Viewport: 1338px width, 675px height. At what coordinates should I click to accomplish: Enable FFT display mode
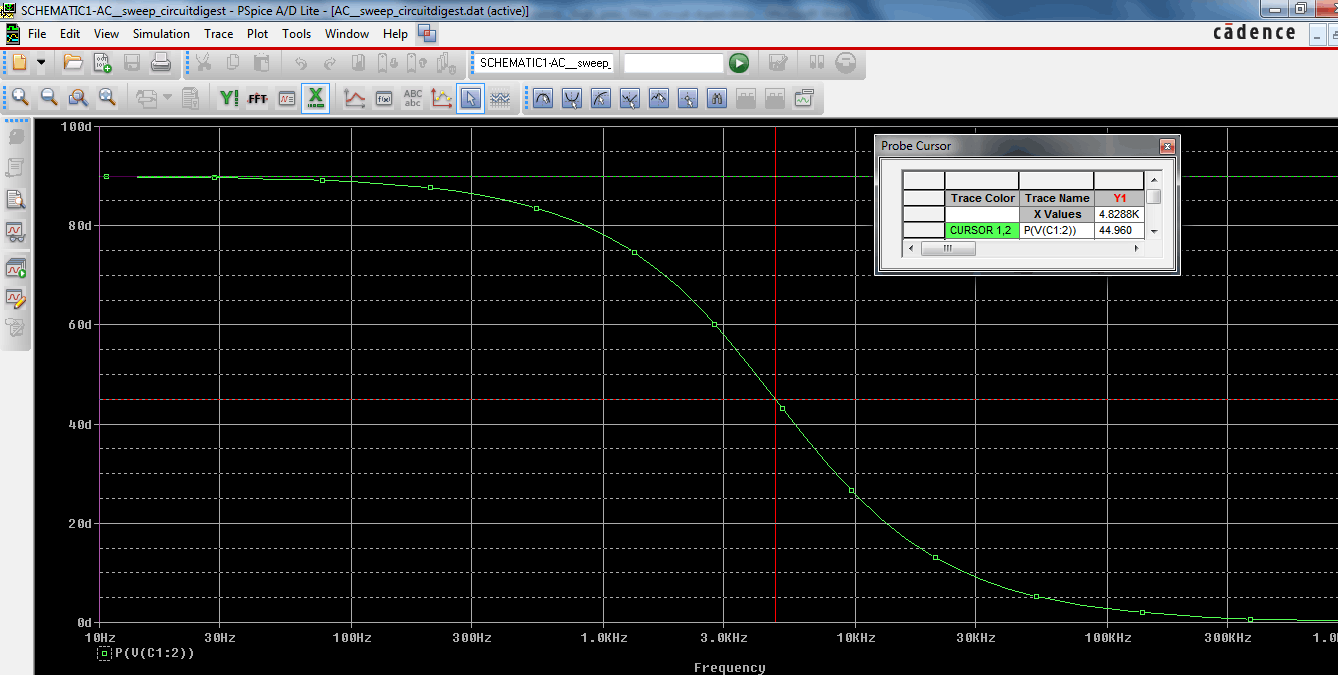pyautogui.click(x=256, y=98)
